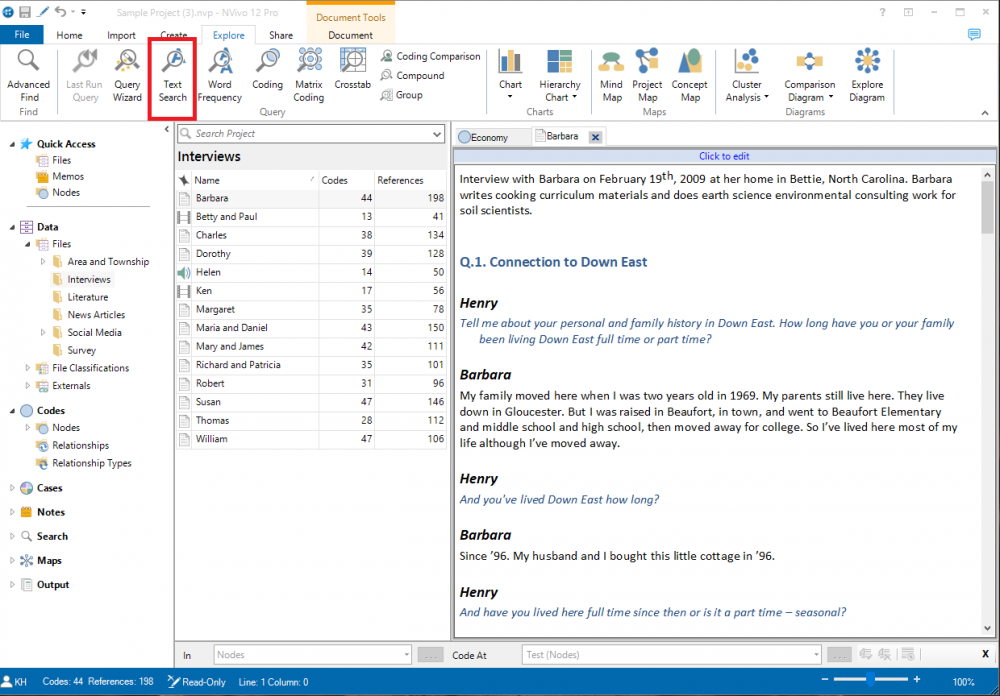Launch the Query Wizard
This screenshot has height=696, width=1000.
127,77
